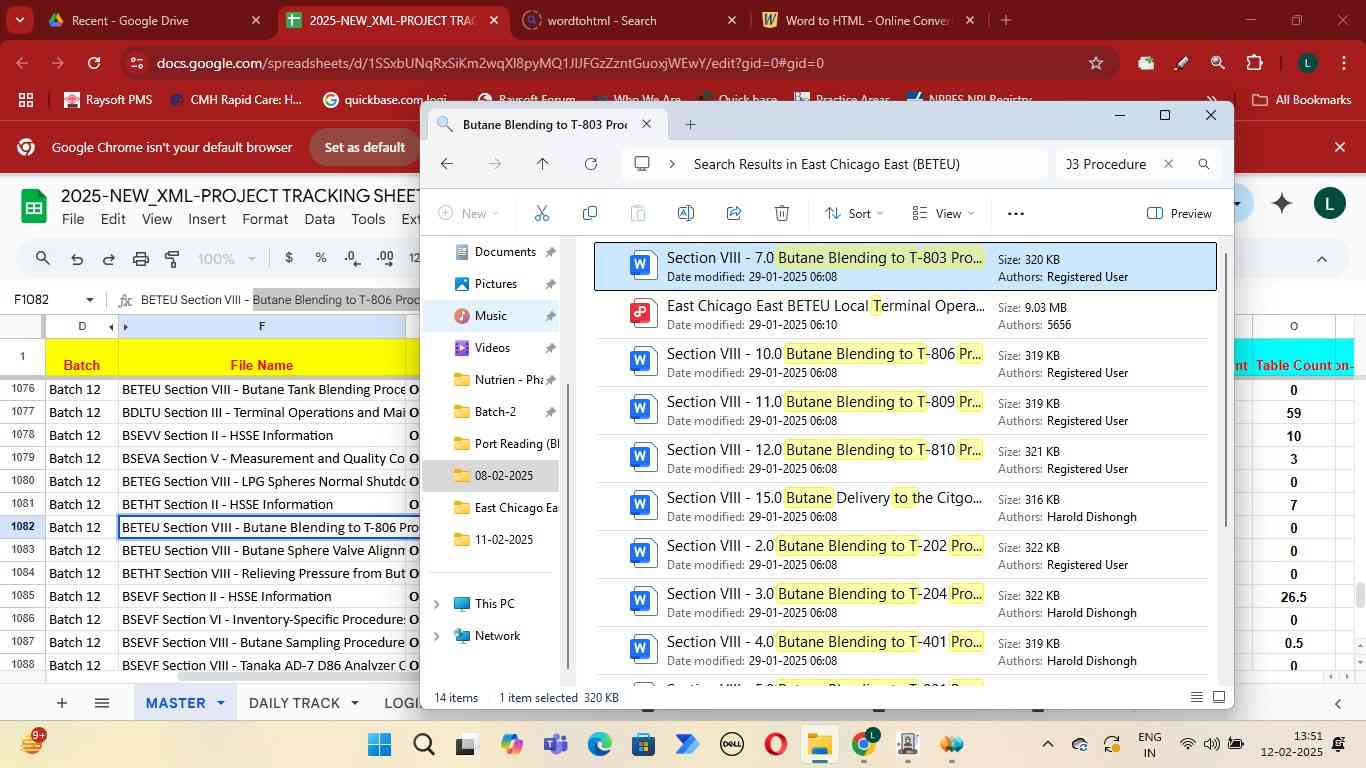
Task: Toggle the Preview pane in File Explorer
Action: (x=1179, y=213)
